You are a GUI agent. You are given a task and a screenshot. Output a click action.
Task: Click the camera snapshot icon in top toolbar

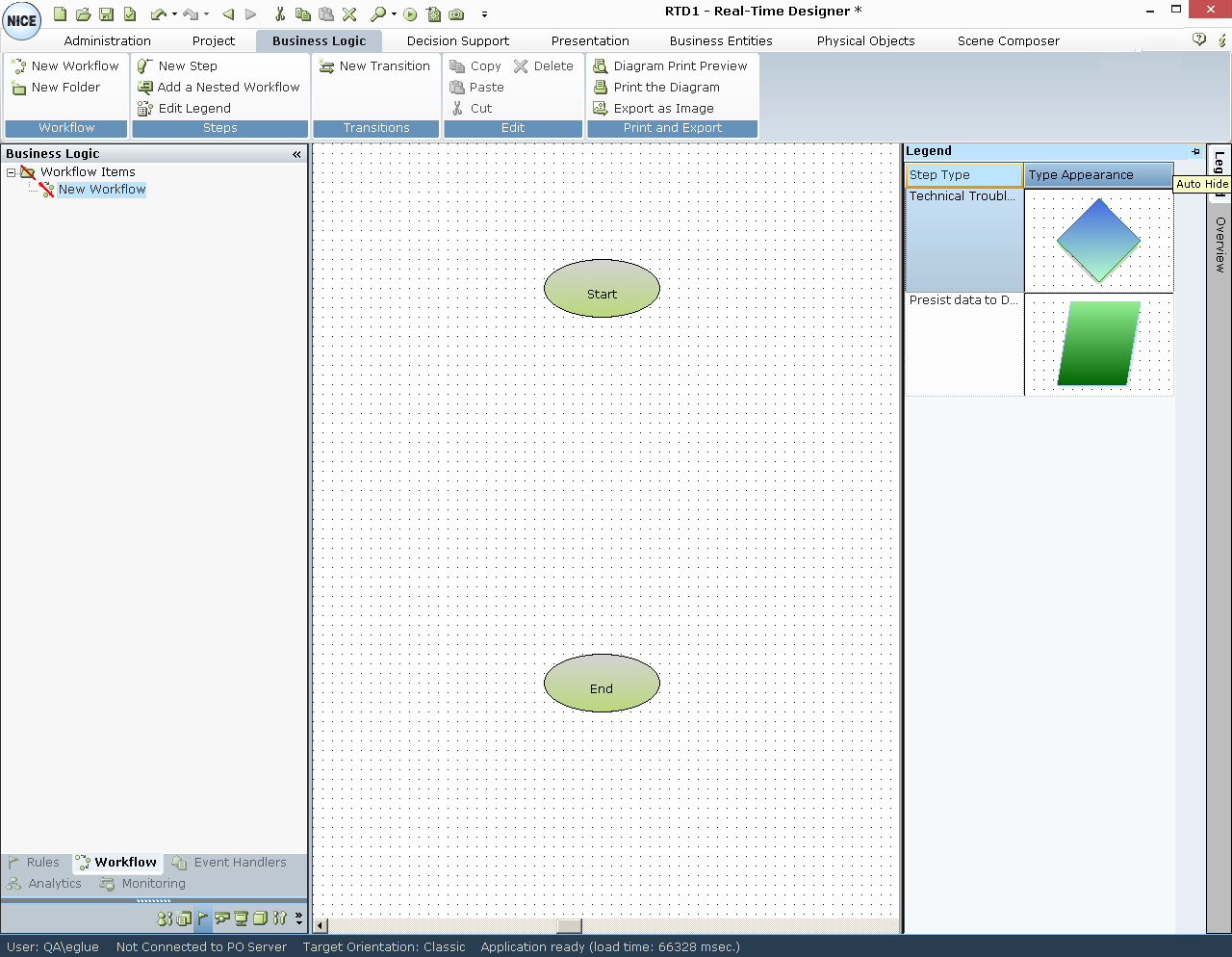tap(457, 14)
